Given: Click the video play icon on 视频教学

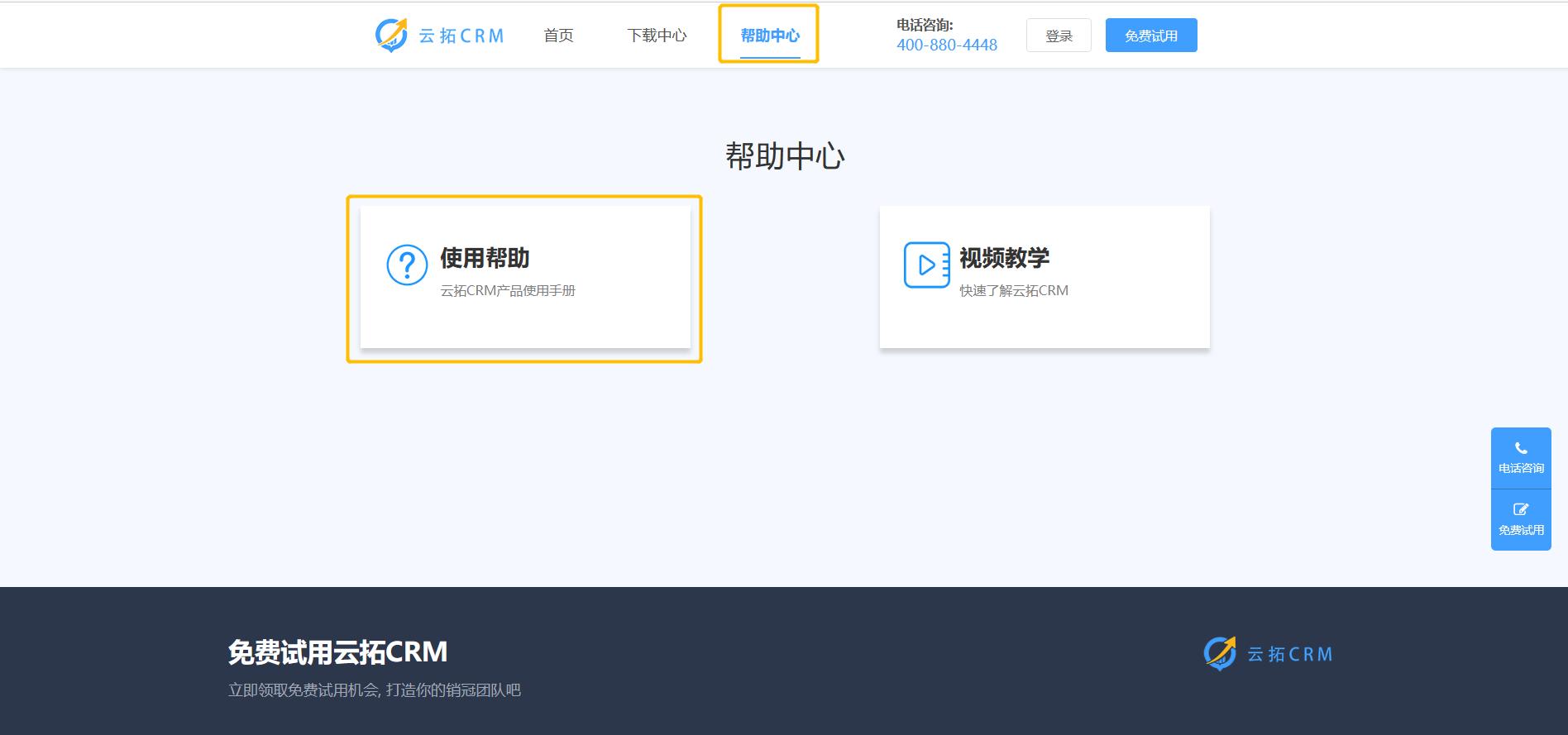Looking at the screenshot, I should pyautogui.click(x=926, y=265).
